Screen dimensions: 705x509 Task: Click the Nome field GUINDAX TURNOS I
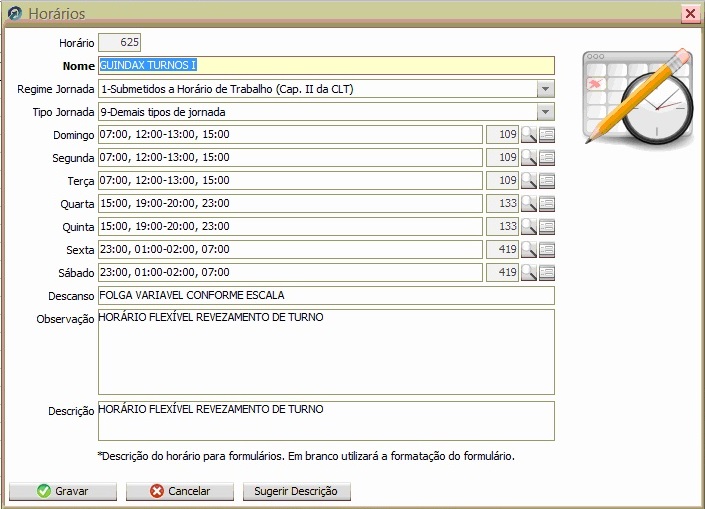pyautogui.click(x=326, y=65)
